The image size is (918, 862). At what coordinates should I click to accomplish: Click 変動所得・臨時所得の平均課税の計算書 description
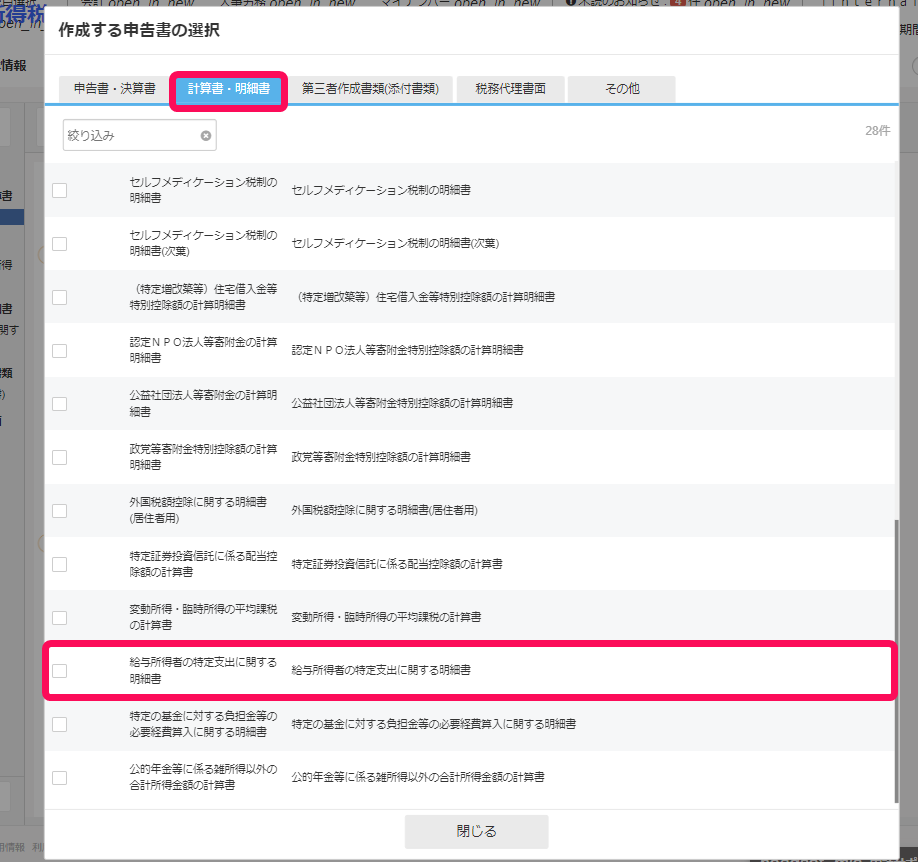386,617
